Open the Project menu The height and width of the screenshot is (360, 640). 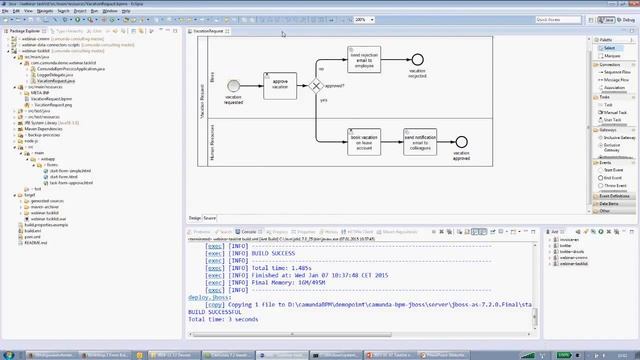80,11
